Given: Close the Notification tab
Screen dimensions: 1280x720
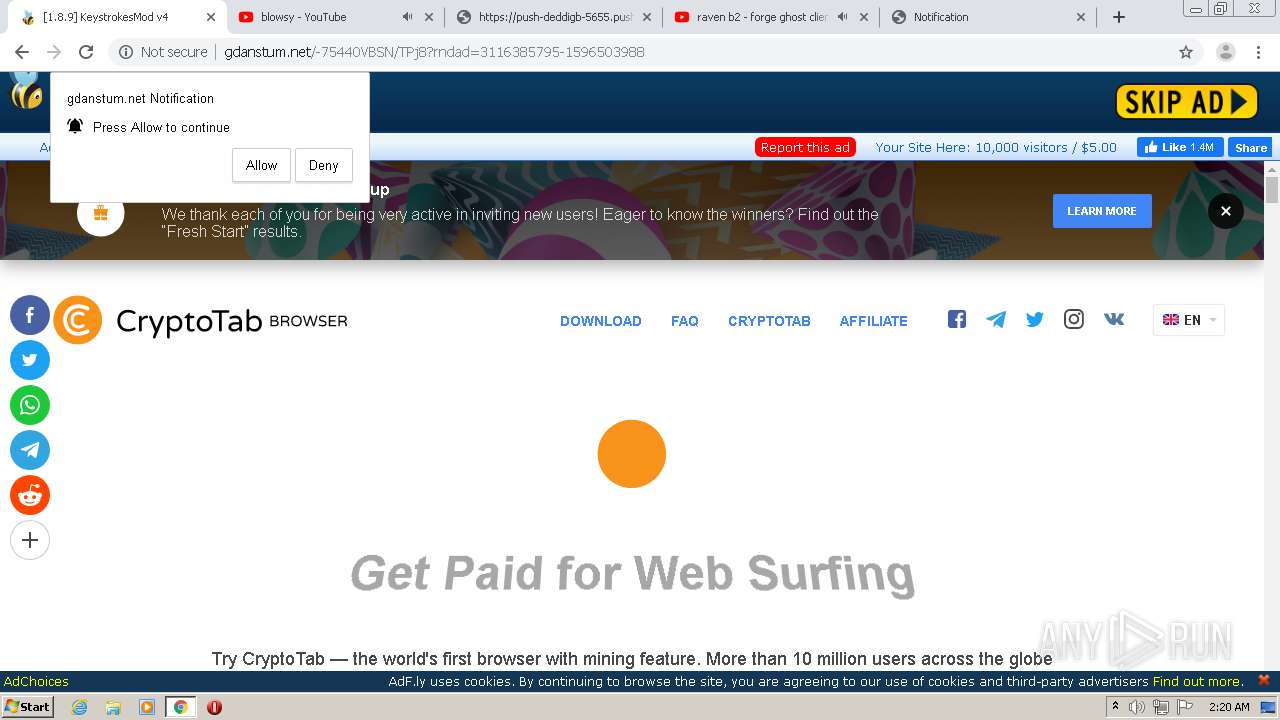Looking at the screenshot, I should coord(1081,17).
